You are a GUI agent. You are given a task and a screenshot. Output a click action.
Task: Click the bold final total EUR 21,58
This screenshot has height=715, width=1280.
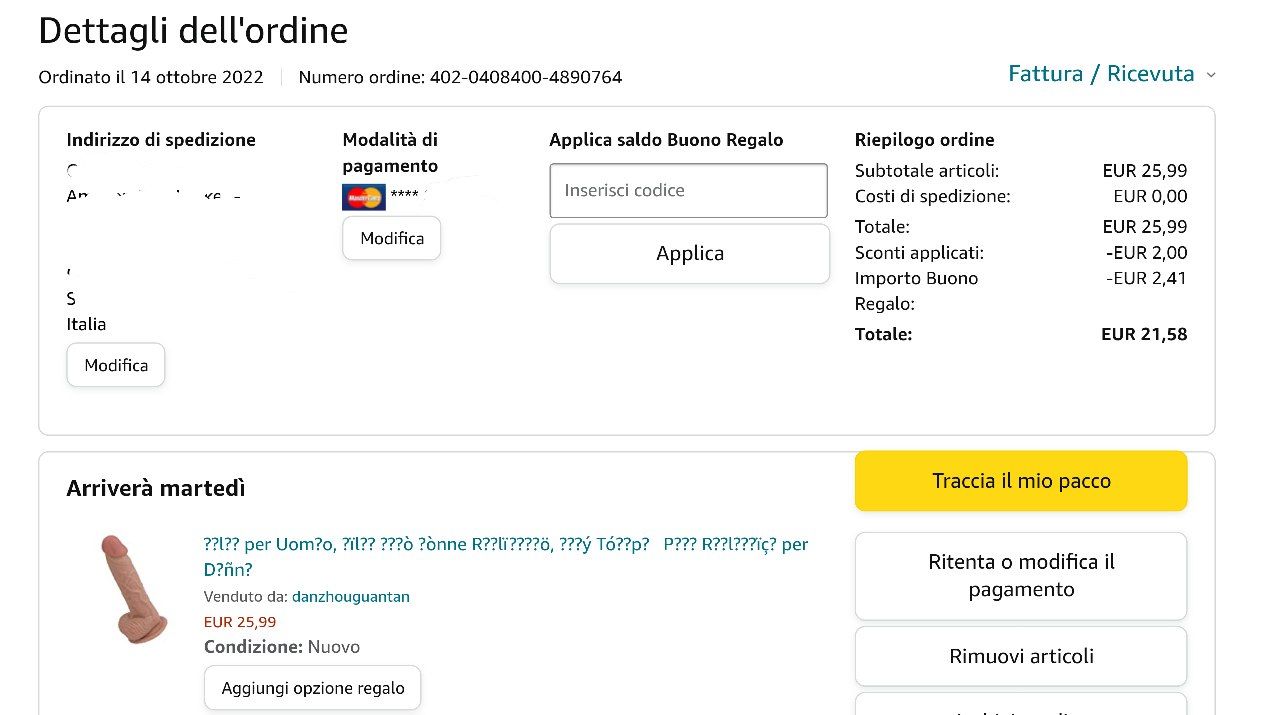point(1144,334)
